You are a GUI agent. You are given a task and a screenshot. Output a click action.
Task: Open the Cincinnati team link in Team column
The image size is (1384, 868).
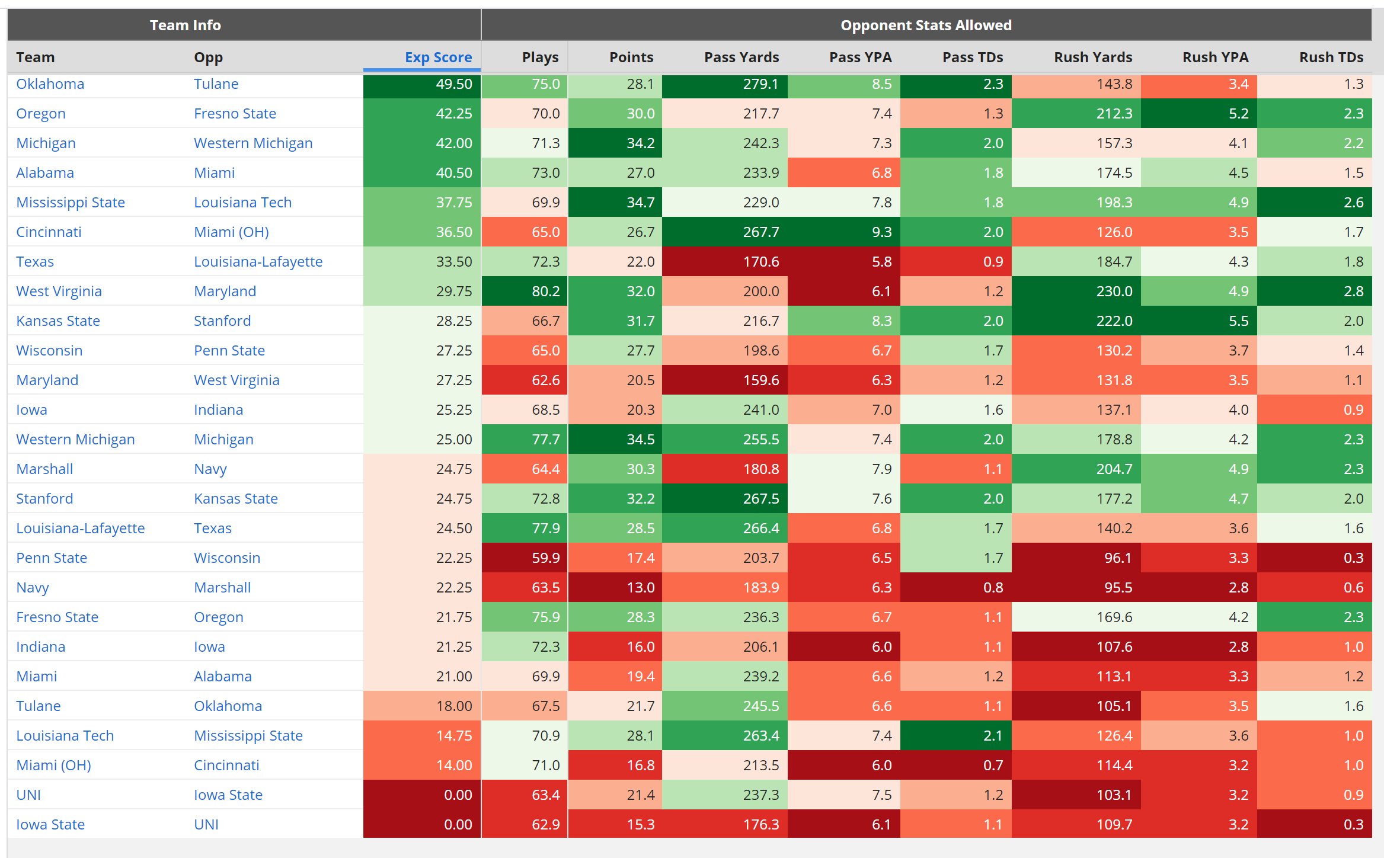pos(49,232)
